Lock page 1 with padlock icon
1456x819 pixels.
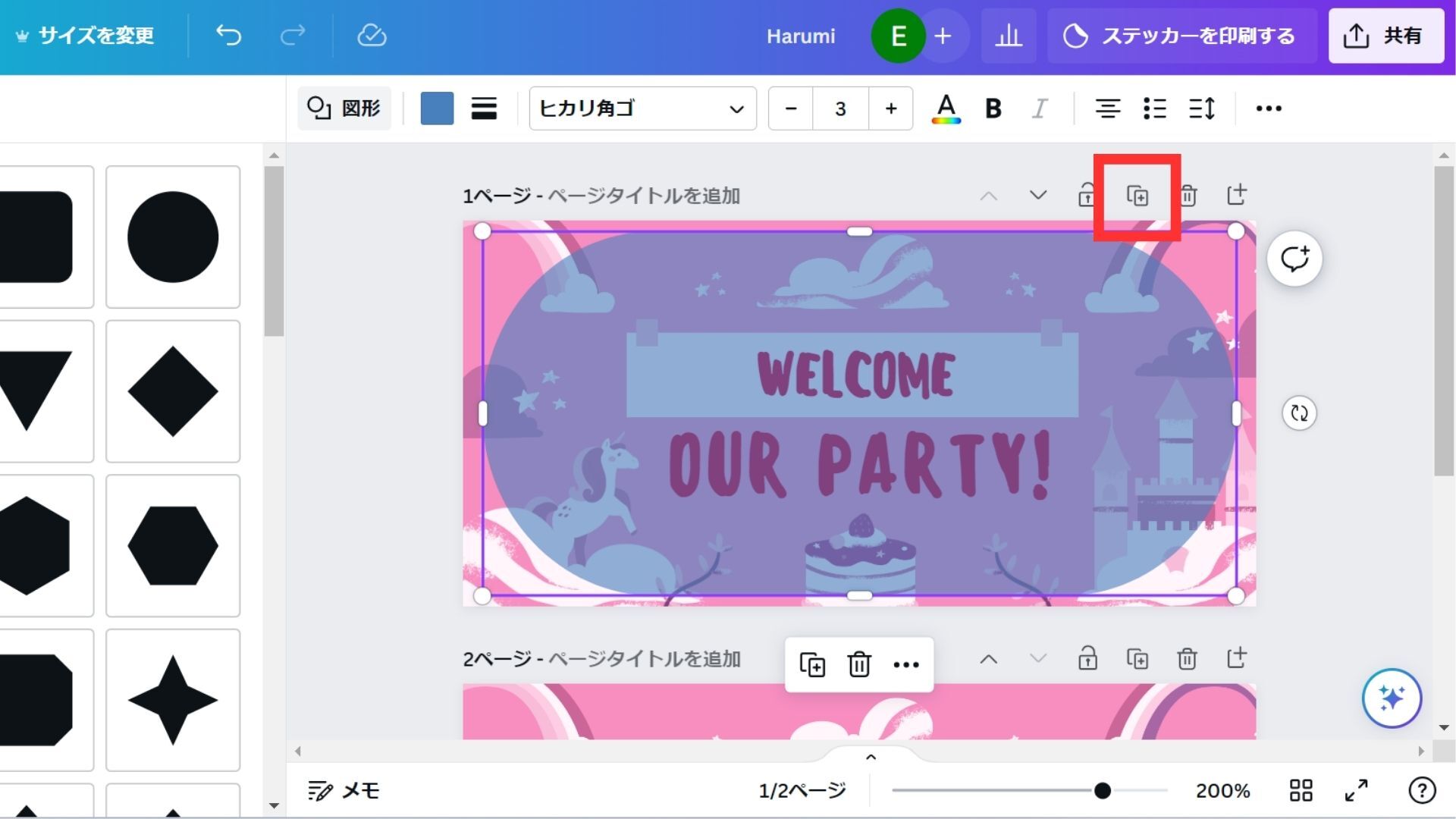(x=1087, y=195)
